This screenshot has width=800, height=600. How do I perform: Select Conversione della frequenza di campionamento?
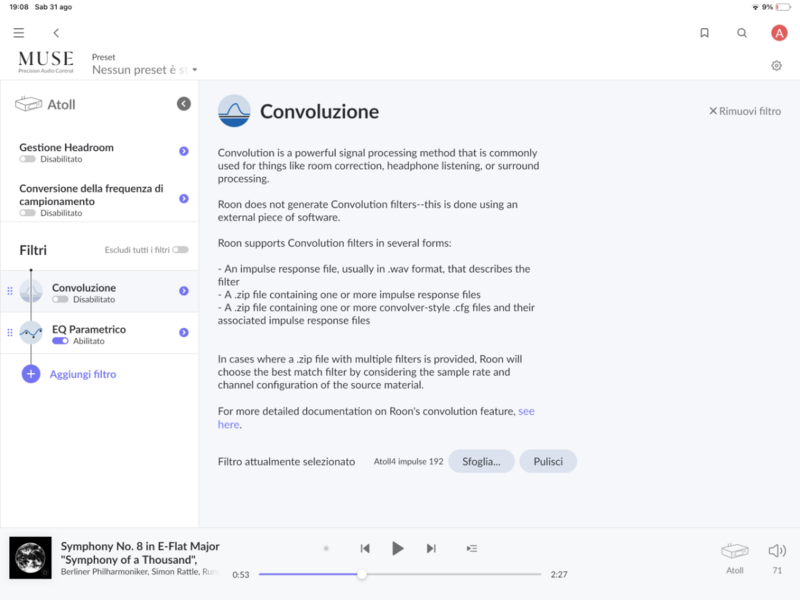[x=90, y=194]
